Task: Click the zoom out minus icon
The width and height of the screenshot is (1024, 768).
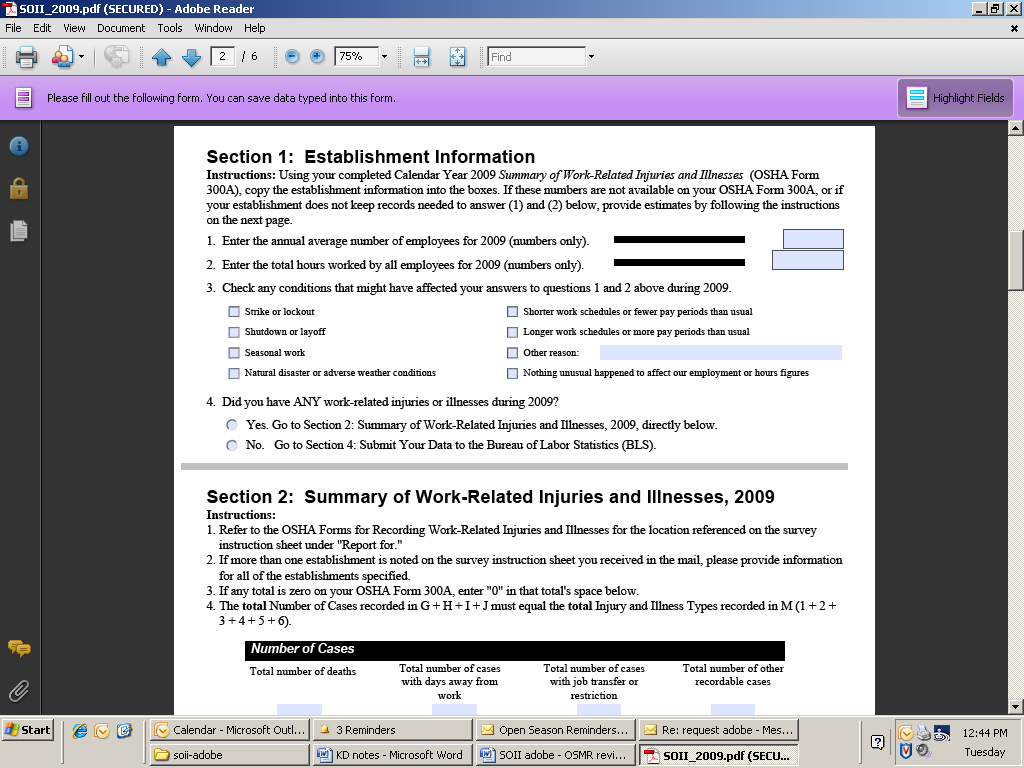Action: (292, 57)
